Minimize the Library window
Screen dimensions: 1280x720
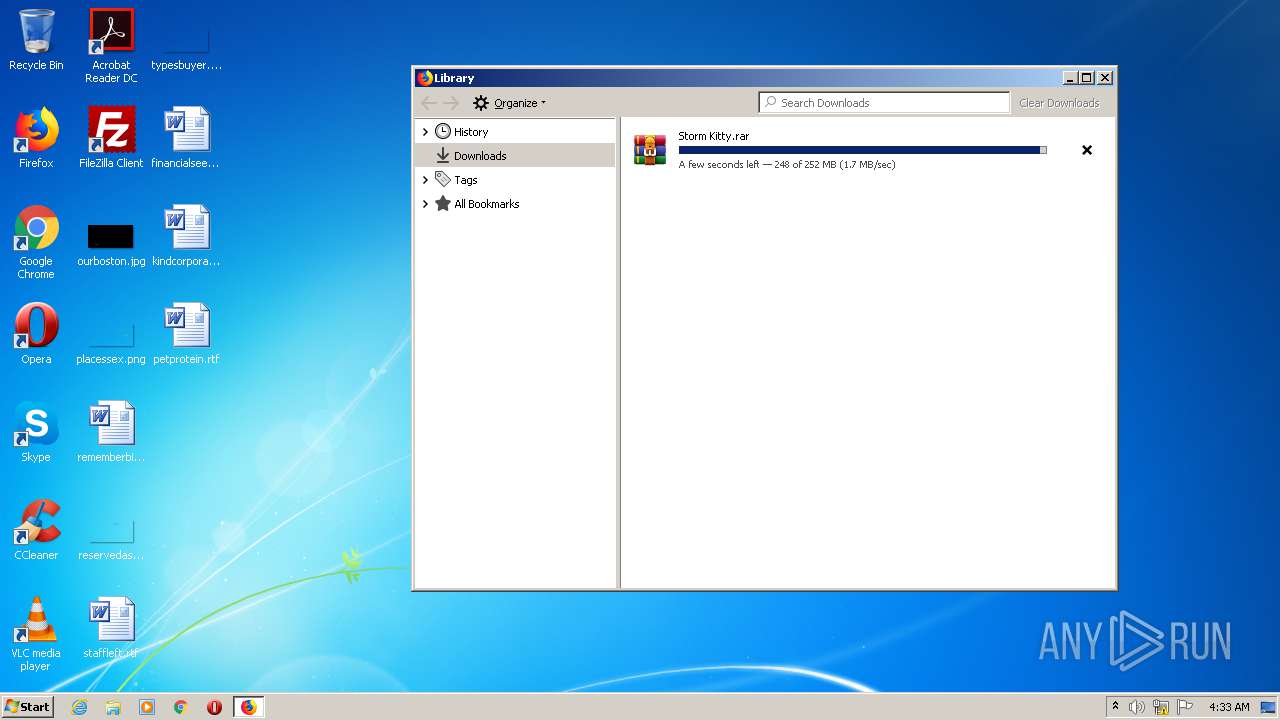(1069, 78)
